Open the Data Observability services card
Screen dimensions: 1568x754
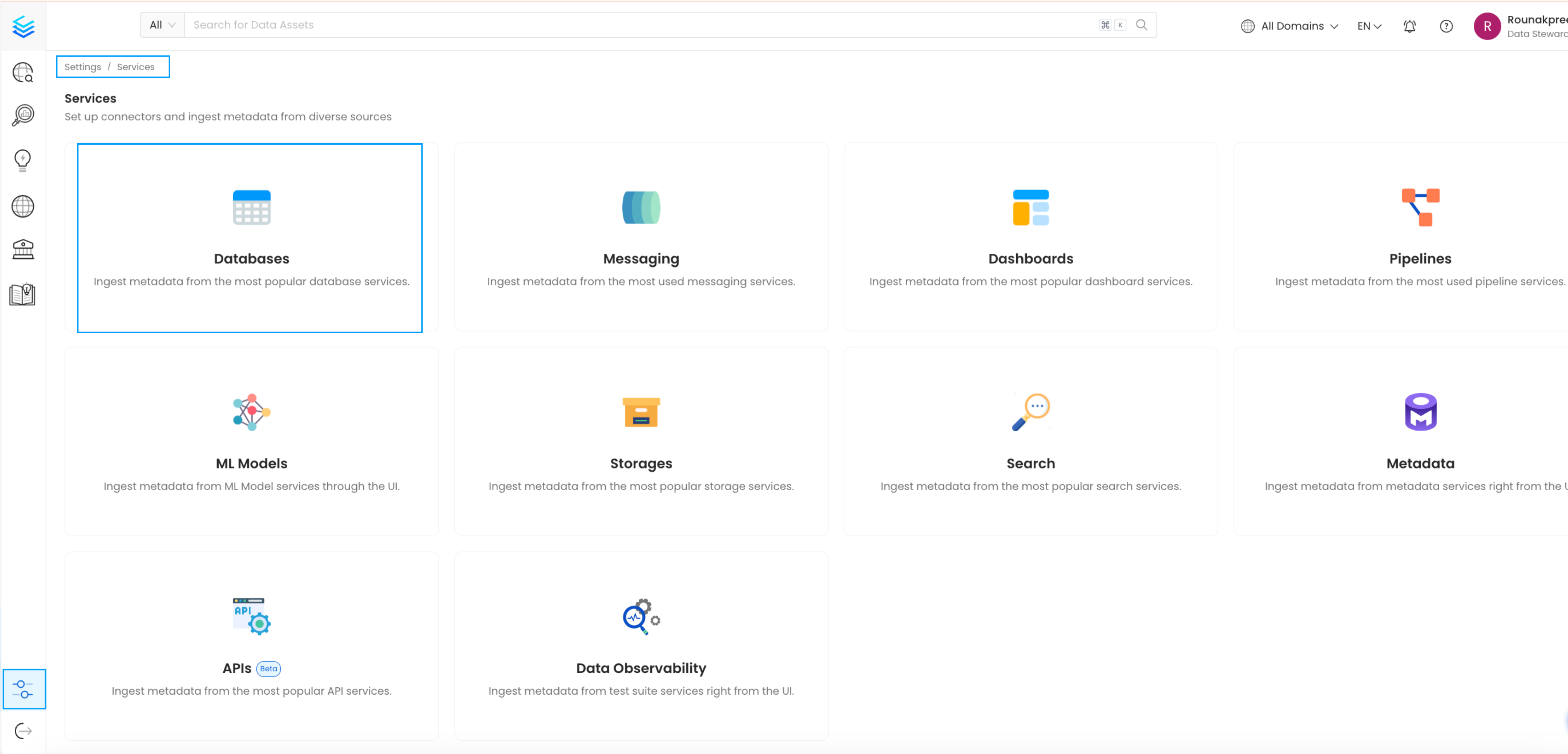click(x=641, y=645)
